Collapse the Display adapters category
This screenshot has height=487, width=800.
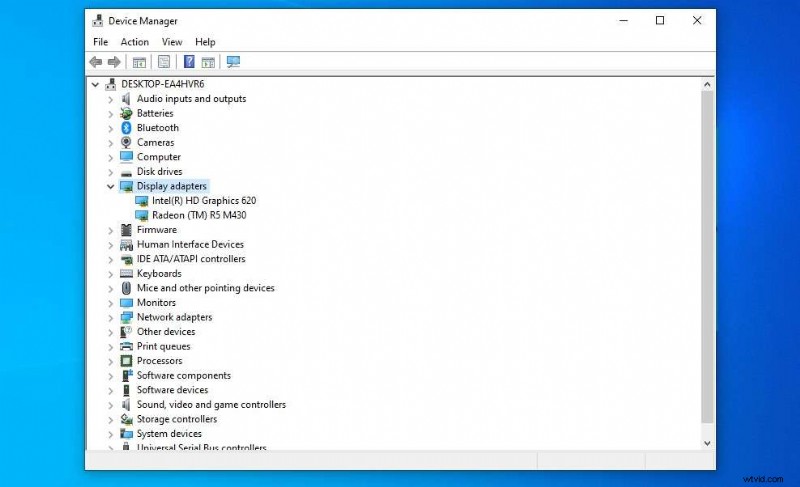tap(110, 186)
